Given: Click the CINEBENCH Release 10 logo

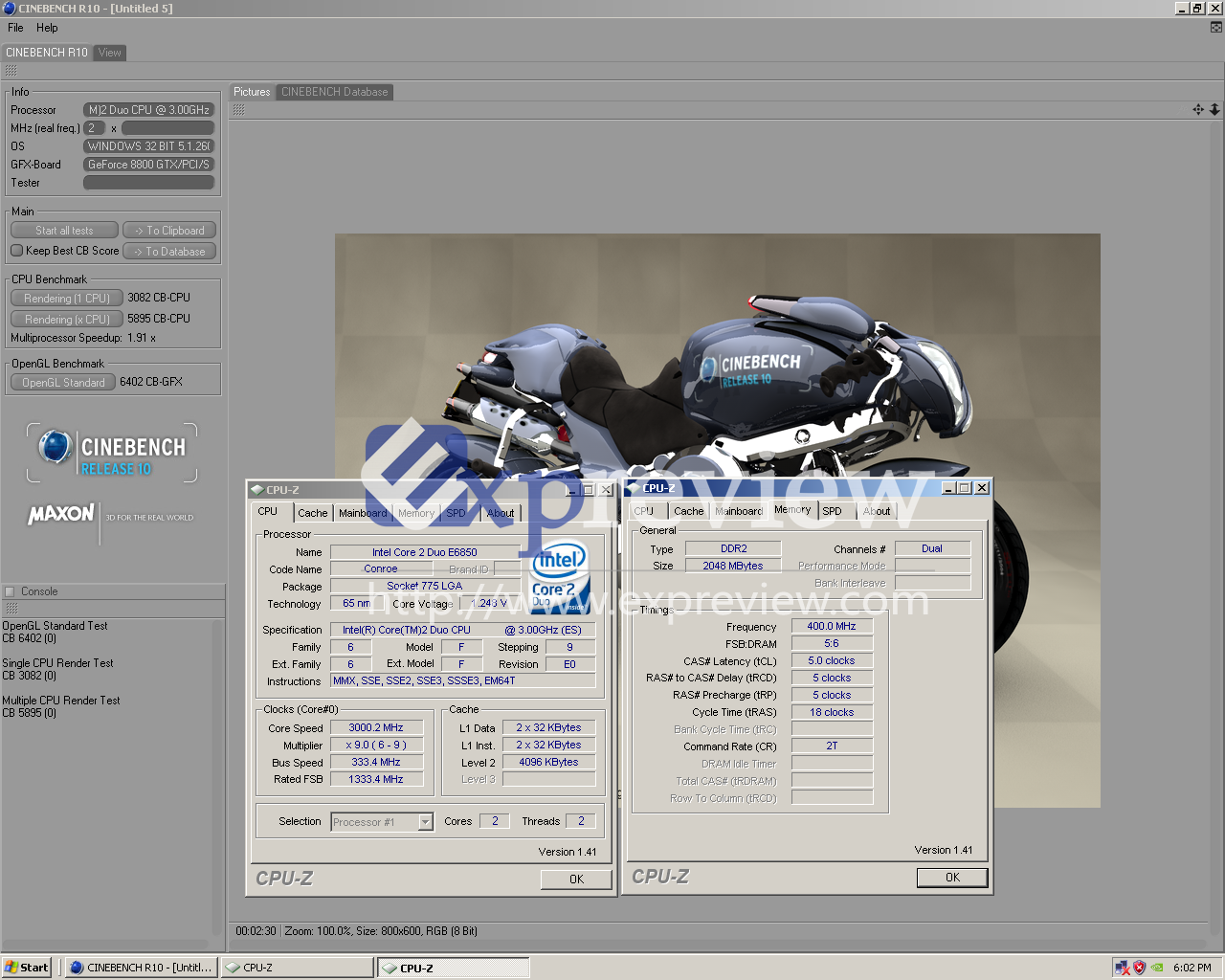Looking at the screenshot, I should pos(112,453).
